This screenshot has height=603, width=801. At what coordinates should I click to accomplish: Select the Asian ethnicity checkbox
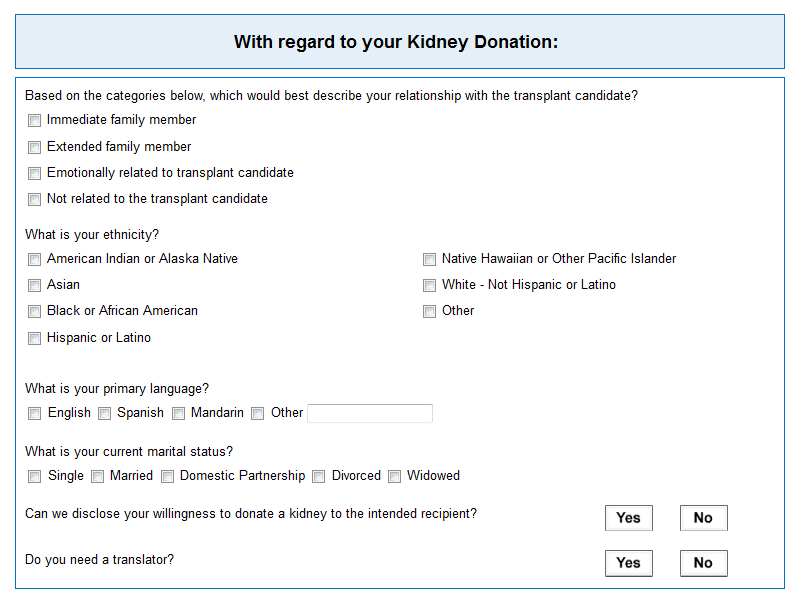pyautogui.click(x=34, y=285)
